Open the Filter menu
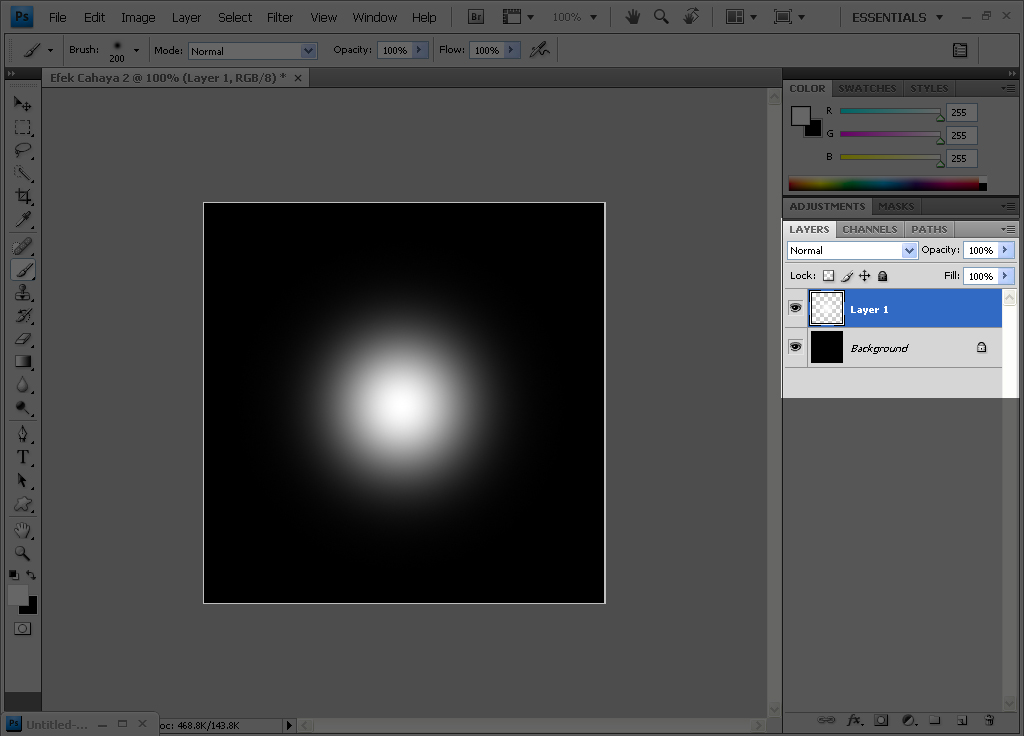 pyautogui.click(x=280, y=17)
